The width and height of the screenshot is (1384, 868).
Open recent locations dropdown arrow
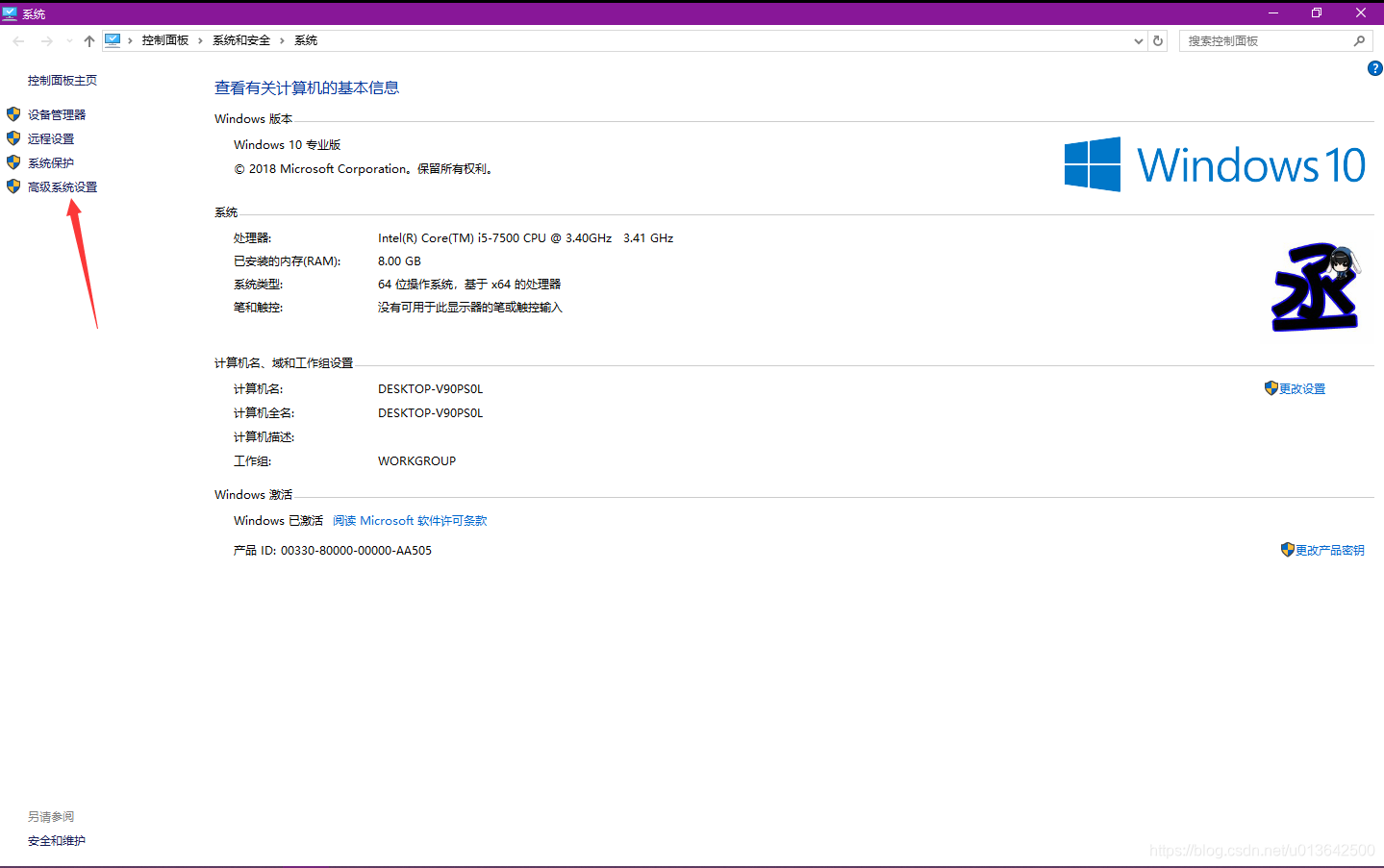(69, 40)
